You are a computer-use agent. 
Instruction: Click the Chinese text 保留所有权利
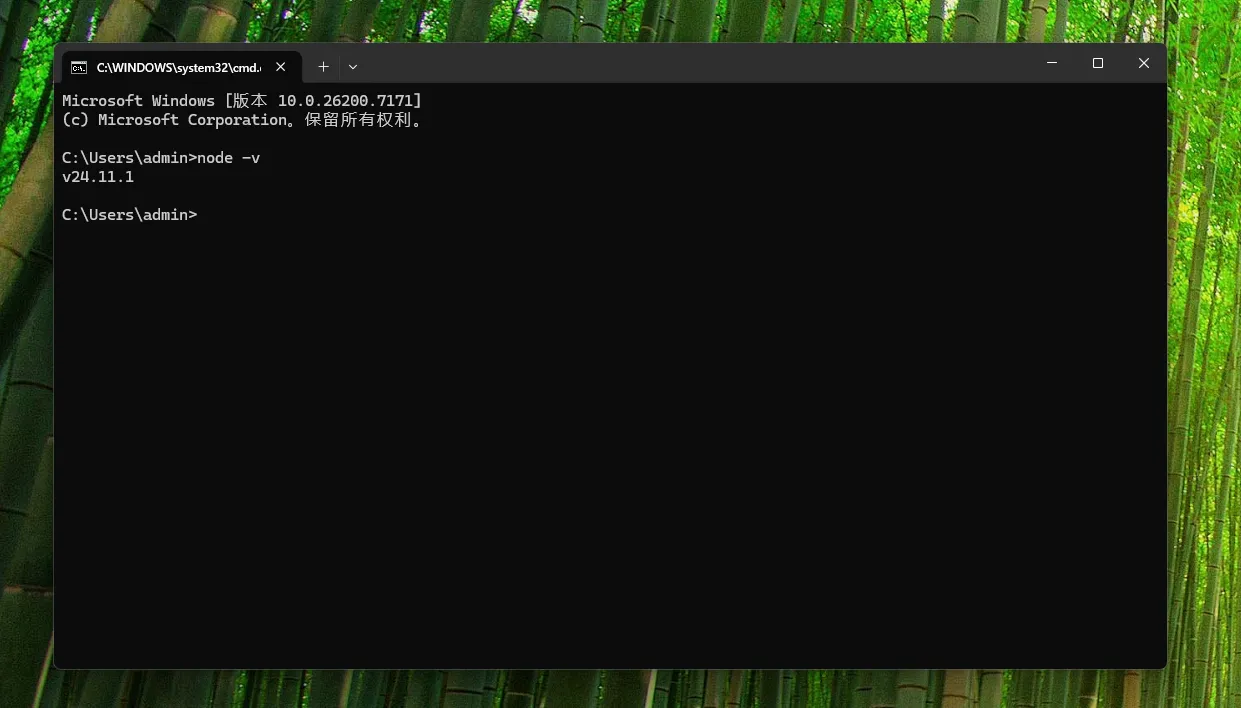[x=359, y=120]
